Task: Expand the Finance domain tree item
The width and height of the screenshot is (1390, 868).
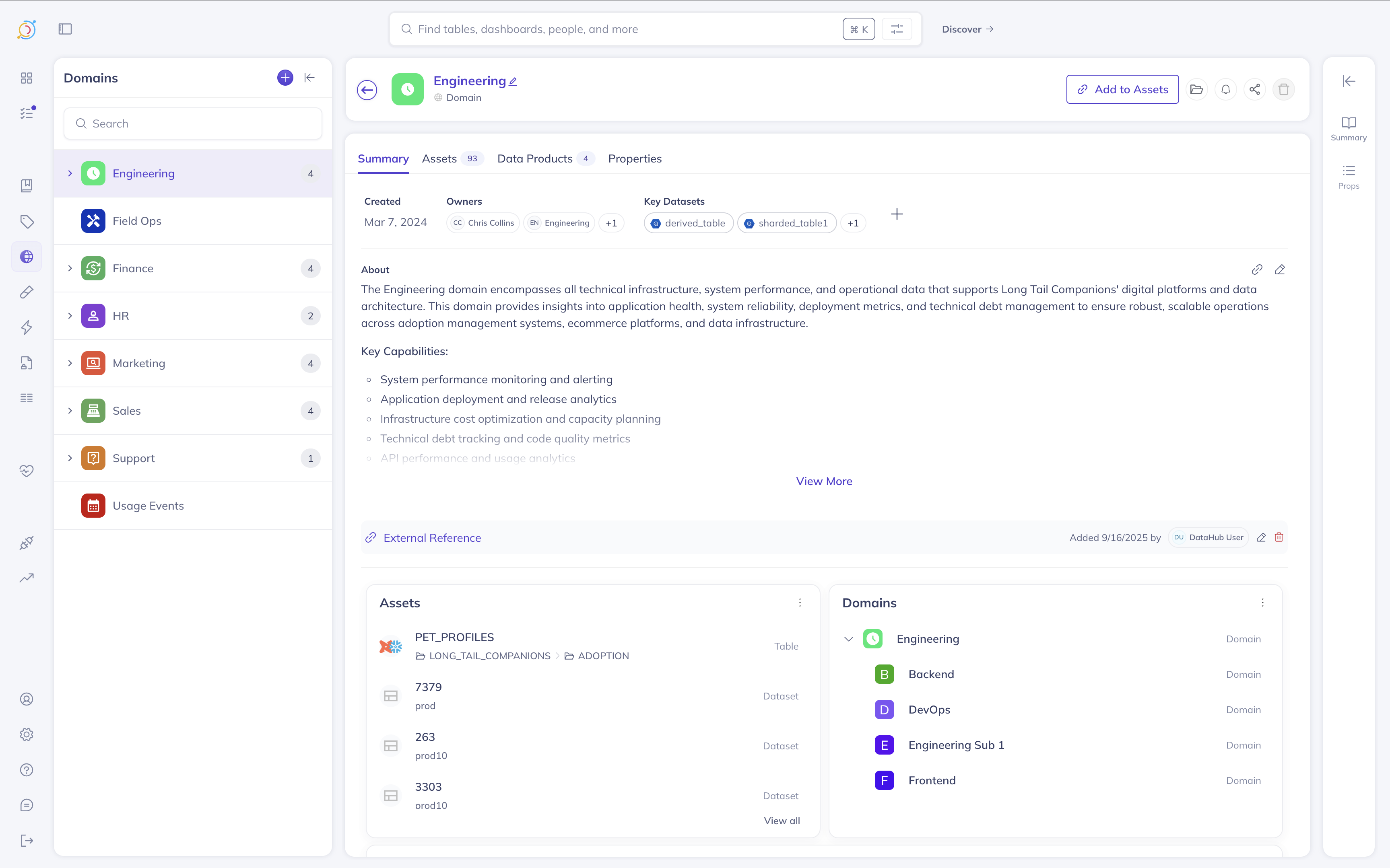Action: pyautogui.click(x=70, y=268)
